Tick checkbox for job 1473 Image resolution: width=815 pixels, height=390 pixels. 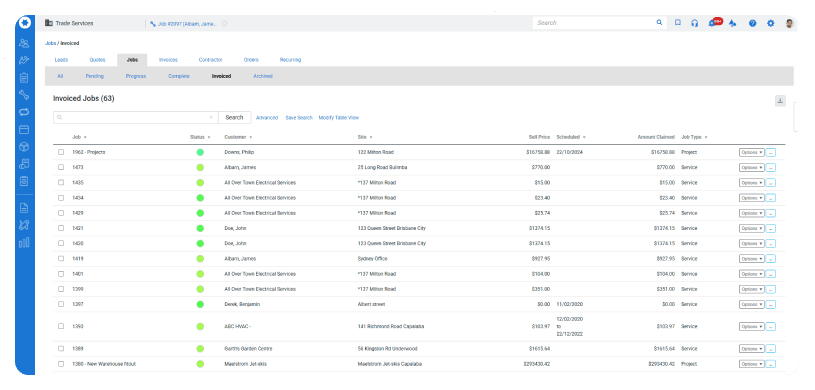click(x=61, y=167)
